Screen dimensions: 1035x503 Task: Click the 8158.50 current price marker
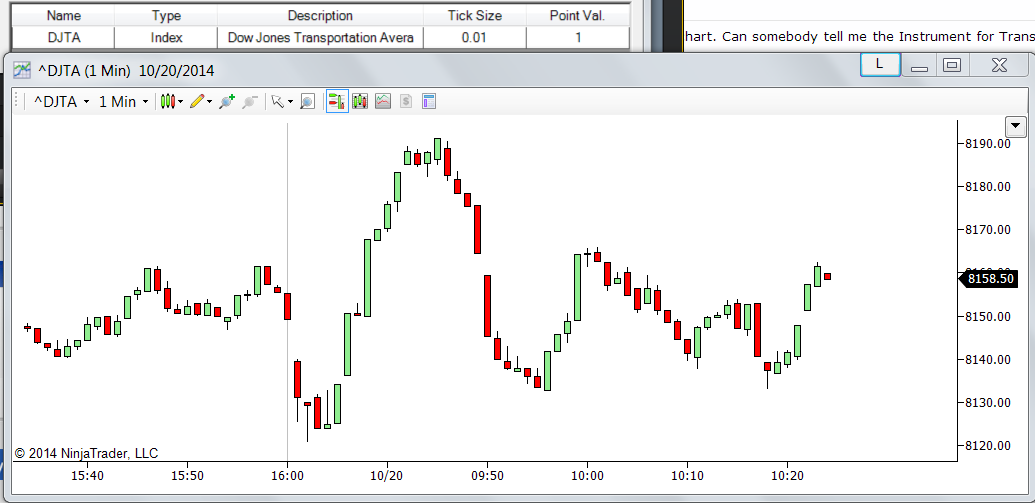click(988, 279)
